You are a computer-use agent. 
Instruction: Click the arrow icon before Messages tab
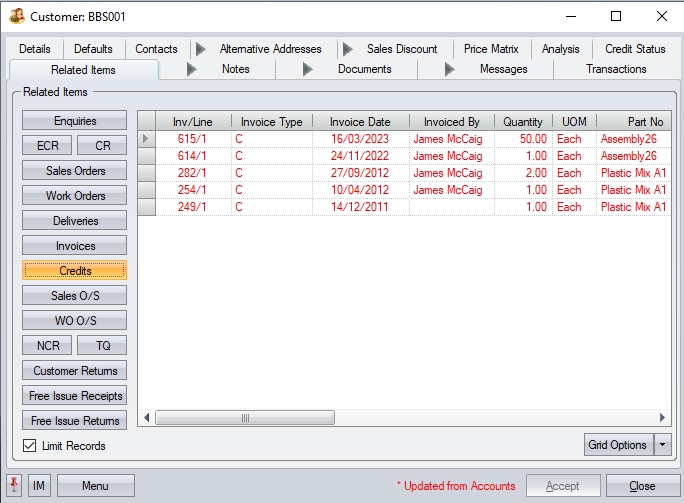449,69
